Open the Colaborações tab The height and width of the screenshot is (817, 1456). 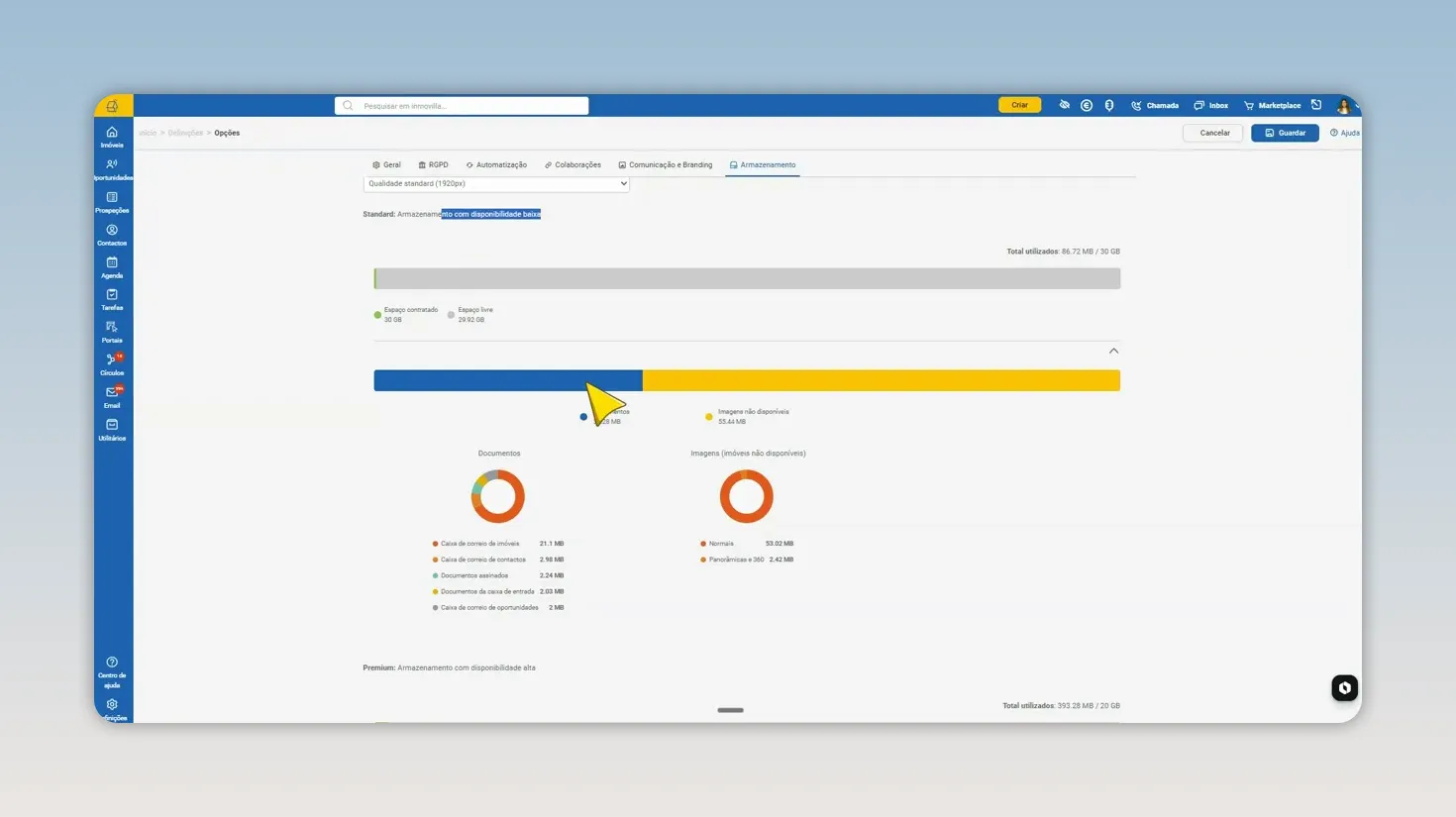(572, 165)
